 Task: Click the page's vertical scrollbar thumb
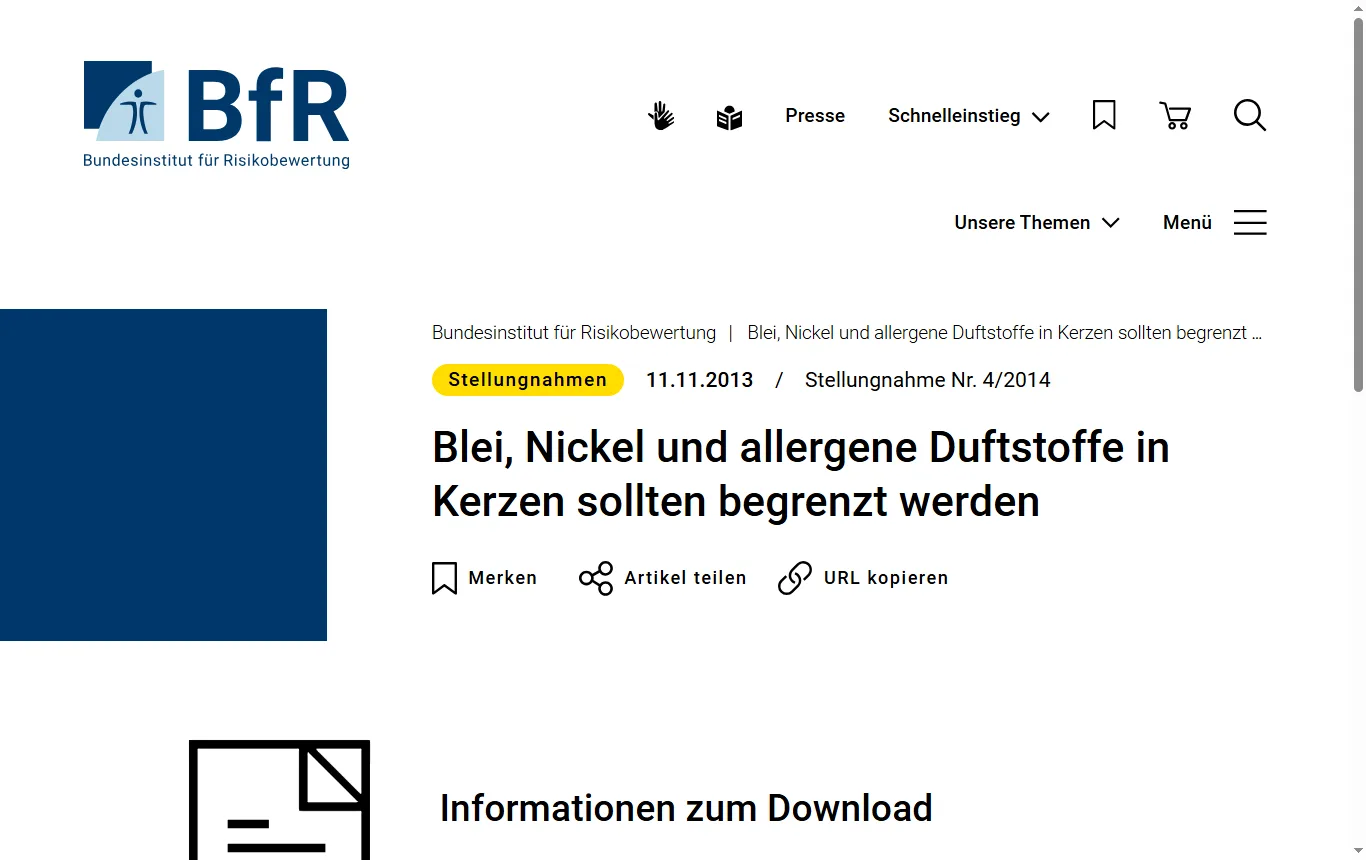click(x=1358, y=205)
